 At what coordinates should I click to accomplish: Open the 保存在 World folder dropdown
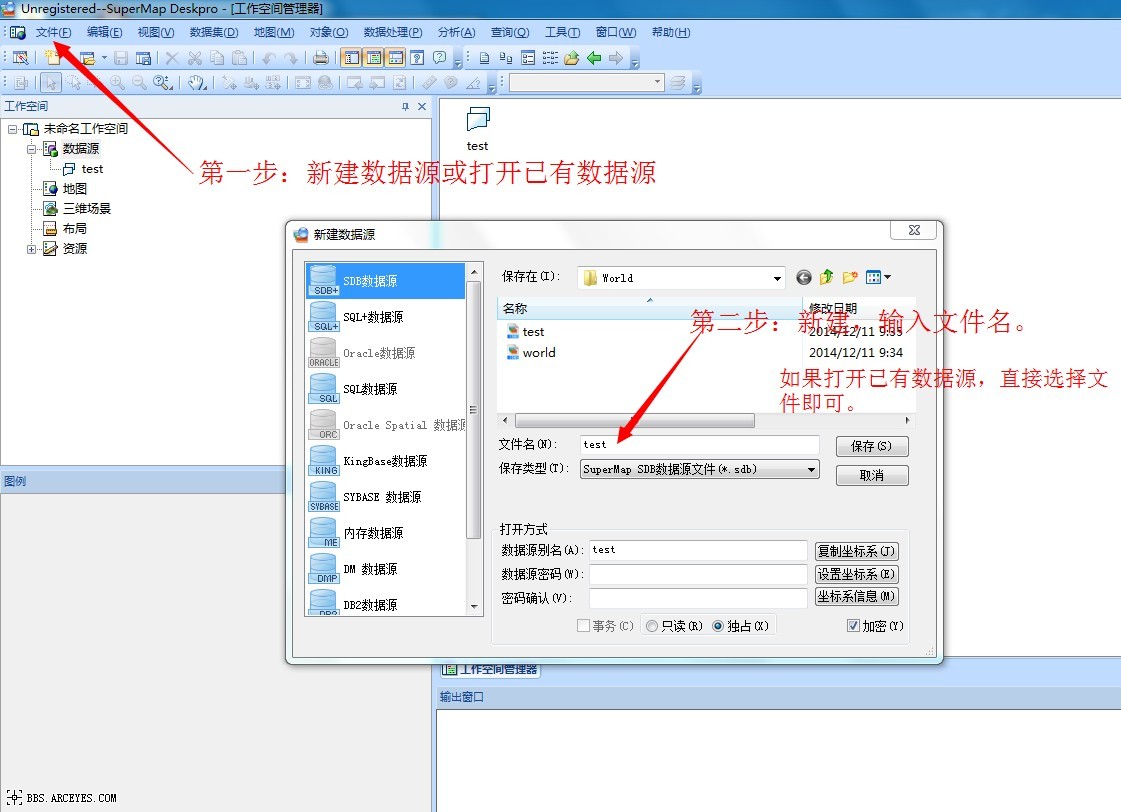(x=777, y=278)
